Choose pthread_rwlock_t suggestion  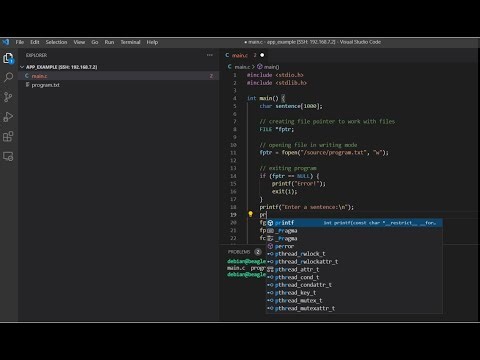click(x=354, y=254)
